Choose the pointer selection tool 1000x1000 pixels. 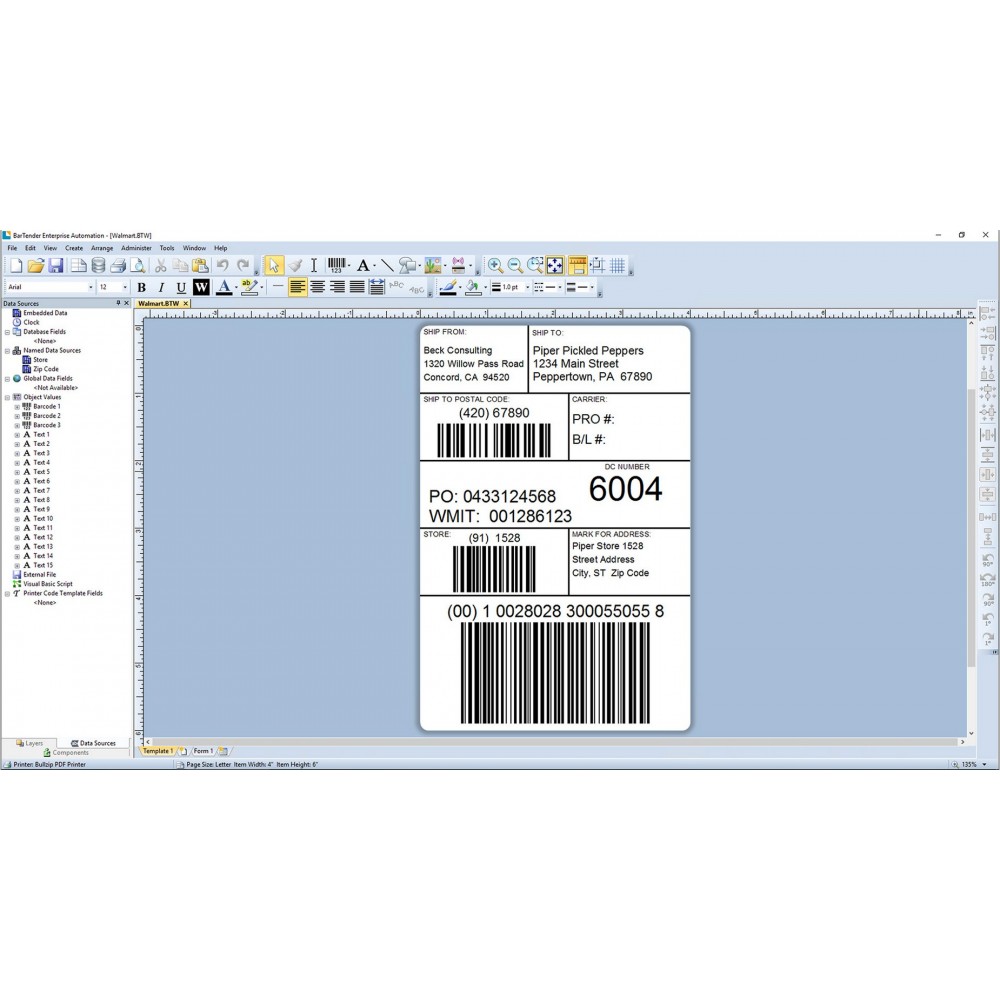tap(273, 266)
